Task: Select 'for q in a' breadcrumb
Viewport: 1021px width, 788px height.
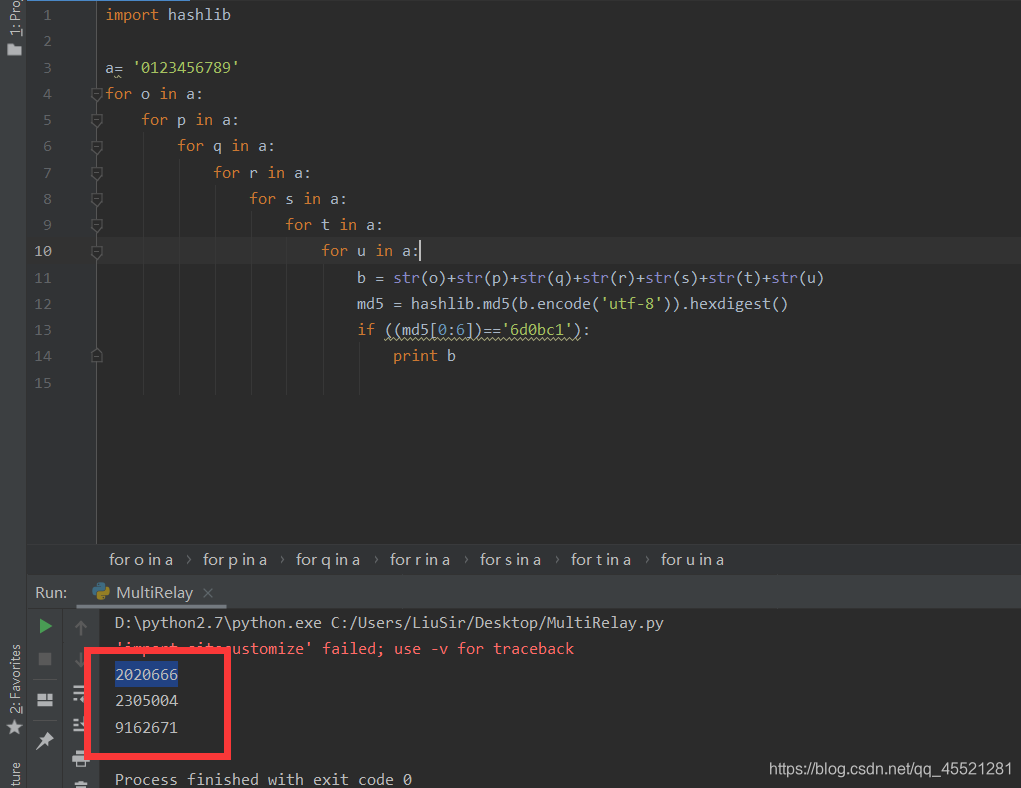Action: click(x=328, y=560)
